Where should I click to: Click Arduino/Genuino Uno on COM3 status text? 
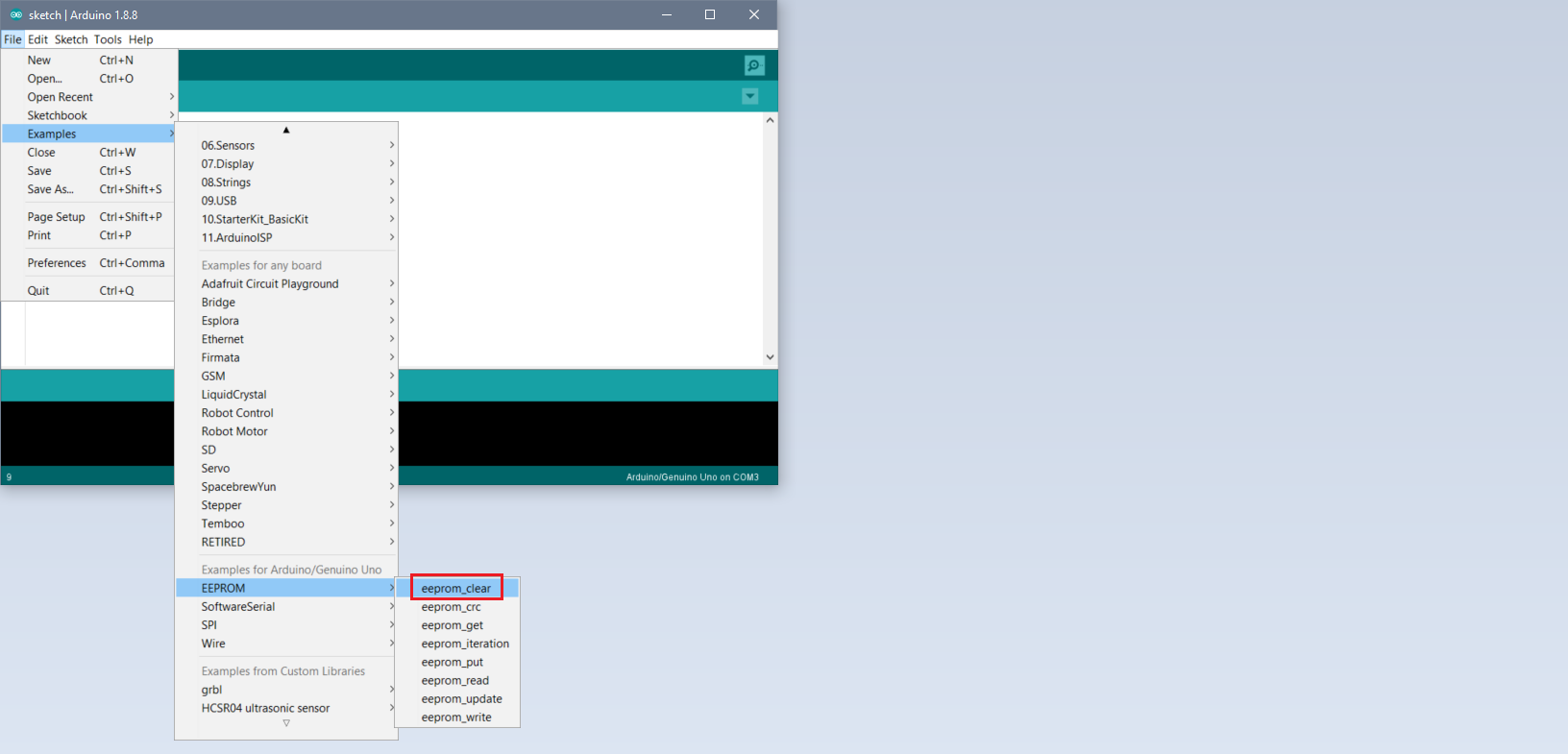[x=692, y=477]
